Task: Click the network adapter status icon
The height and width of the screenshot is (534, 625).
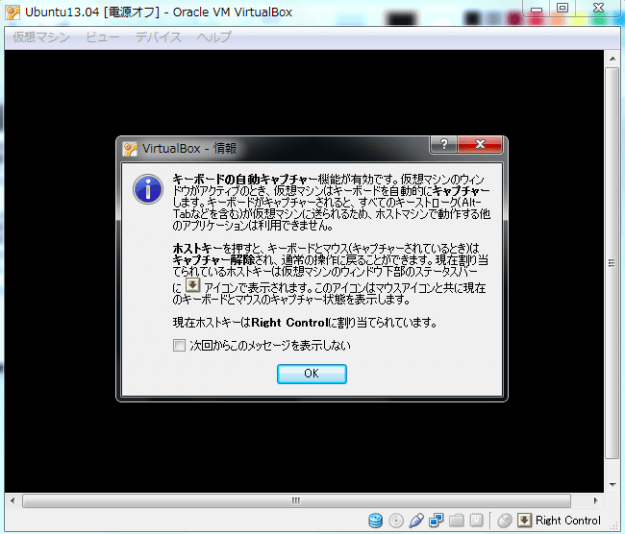Action: 437,520
